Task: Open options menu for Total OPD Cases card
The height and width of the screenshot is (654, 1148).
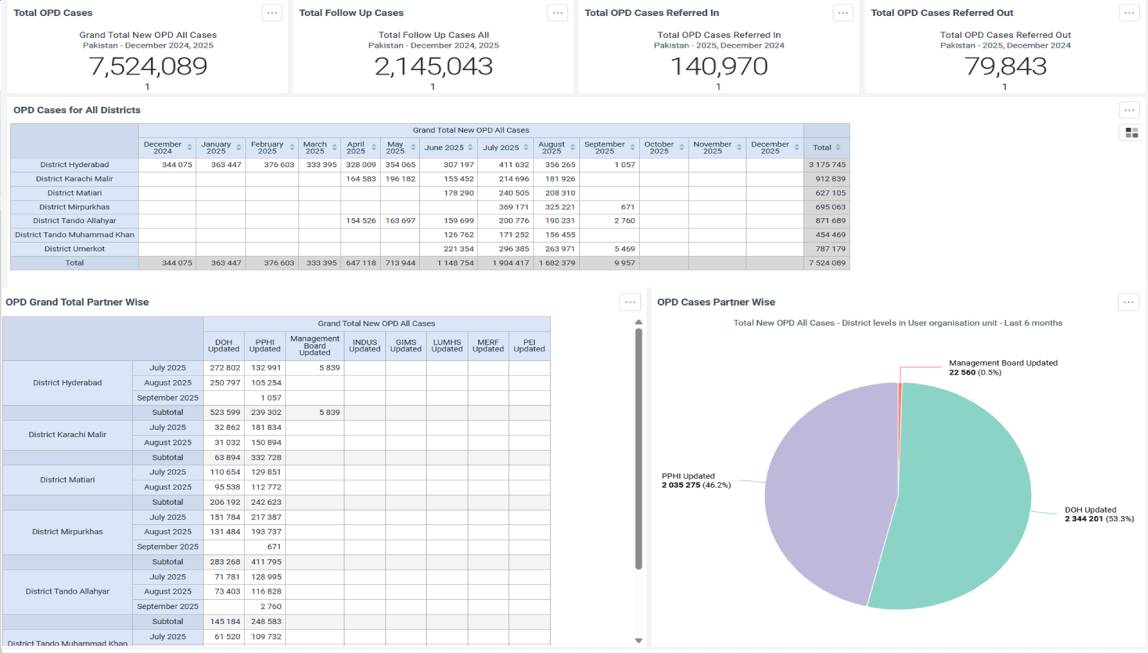Action: tap(272, 13)
